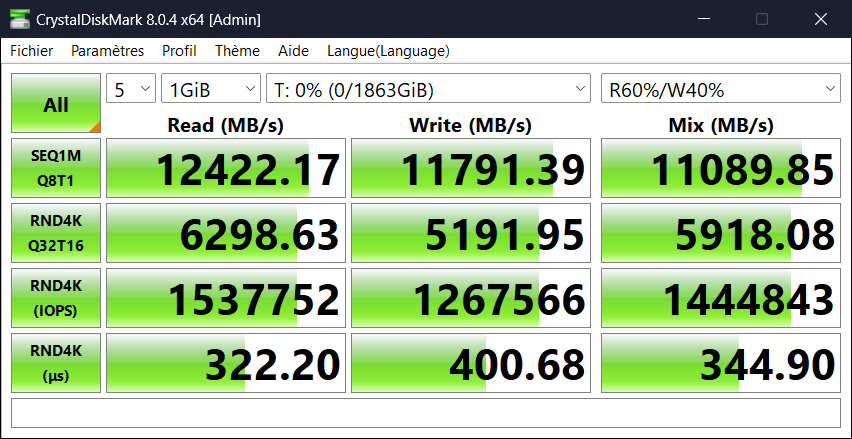852x439 pixels.
Task: Click the RND4K (IOPS) test button
Action: (56, 298)
